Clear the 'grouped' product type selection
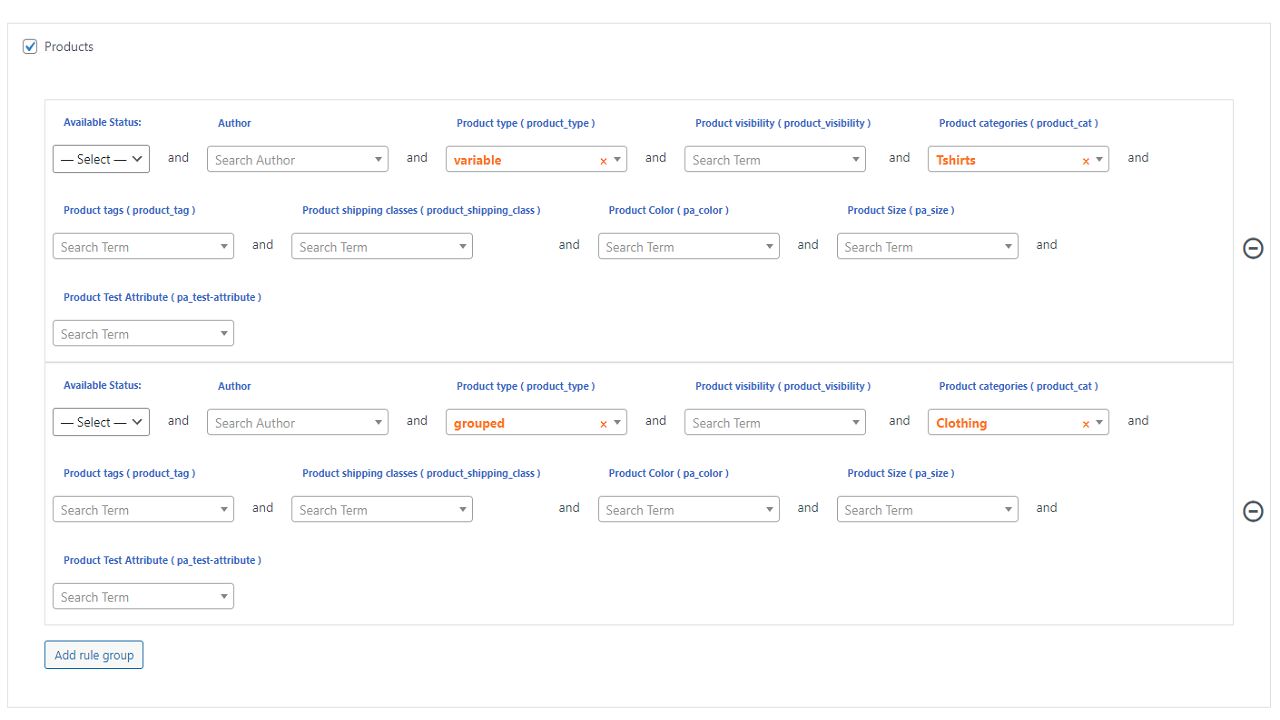The image size is (1280, 720). (603, 424)
